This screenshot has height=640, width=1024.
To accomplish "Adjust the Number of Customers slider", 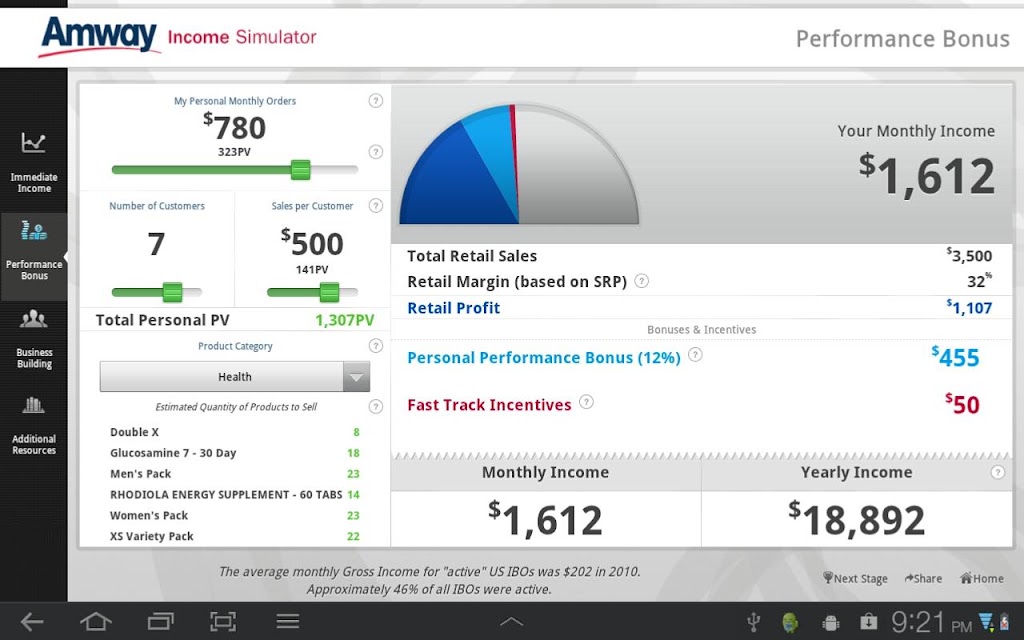I will [x=172, y=292].
